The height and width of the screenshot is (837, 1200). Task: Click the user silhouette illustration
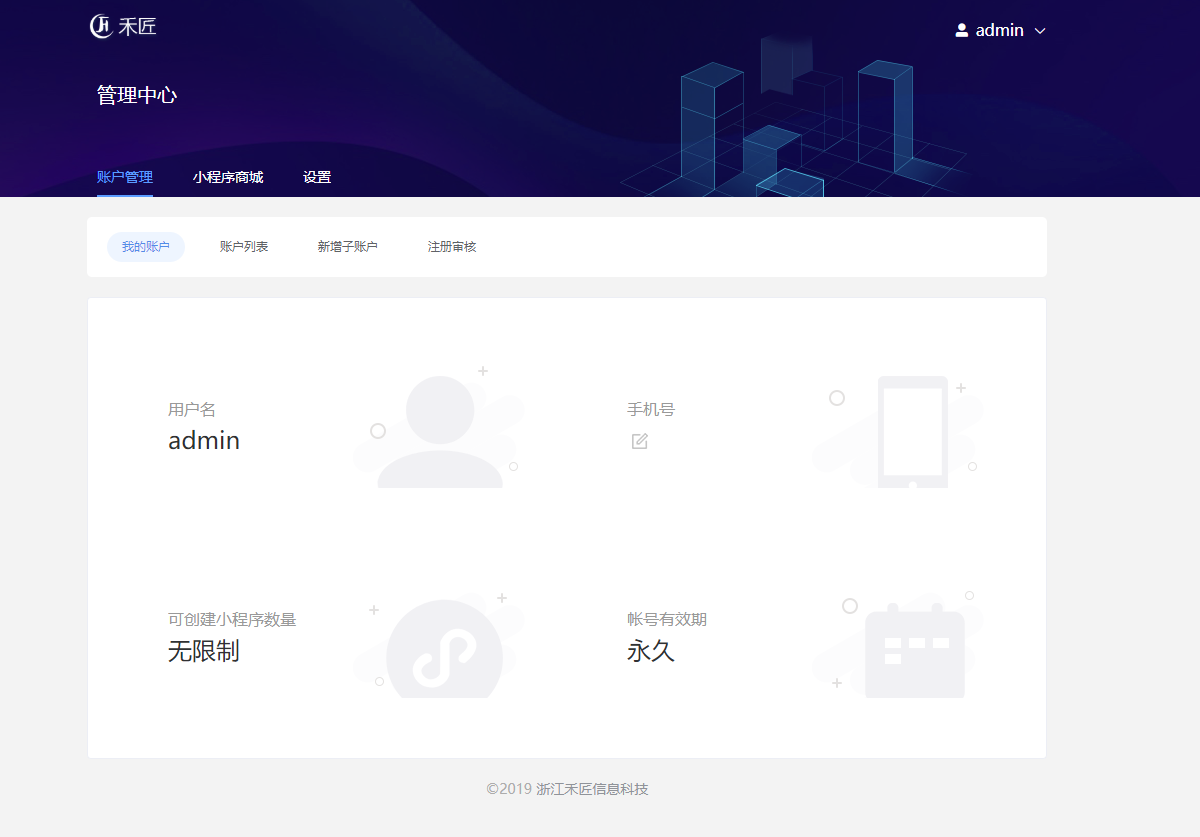440,431
